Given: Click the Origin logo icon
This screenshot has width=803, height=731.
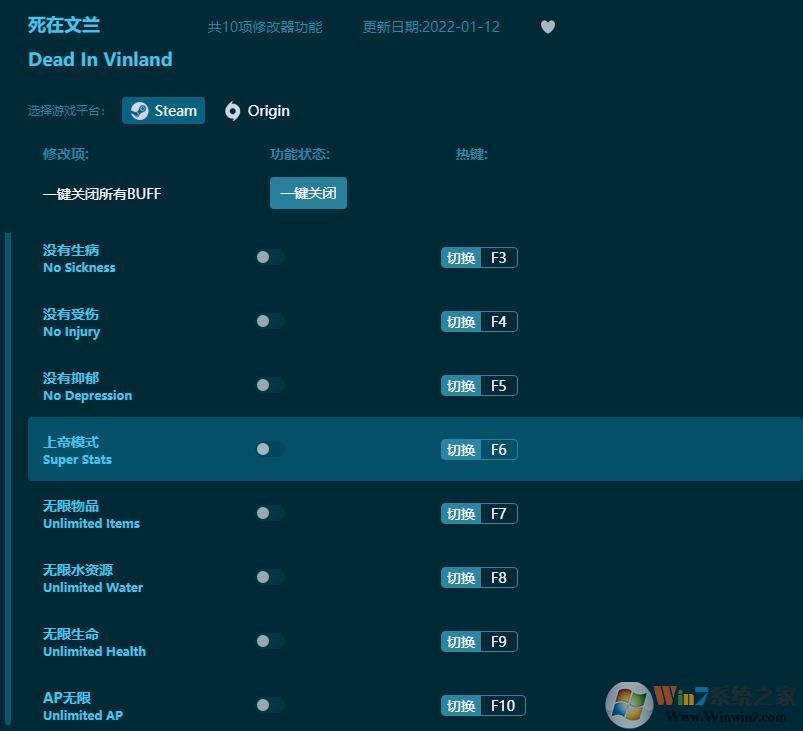Looking at the screenshot, I should [x=233, y=111].
